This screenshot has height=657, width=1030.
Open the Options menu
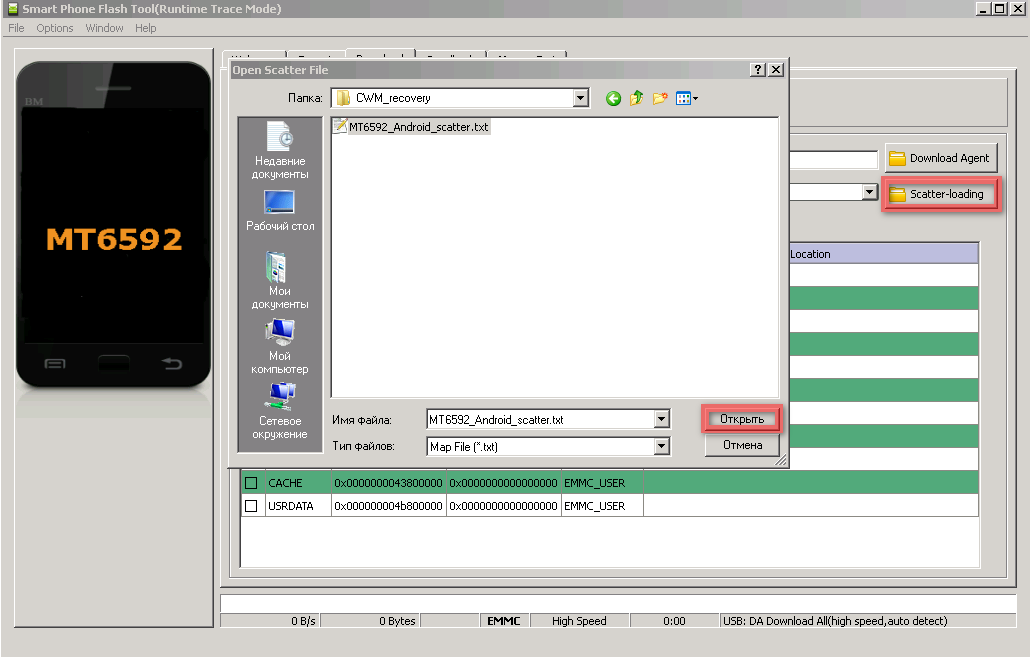point(55,28)
